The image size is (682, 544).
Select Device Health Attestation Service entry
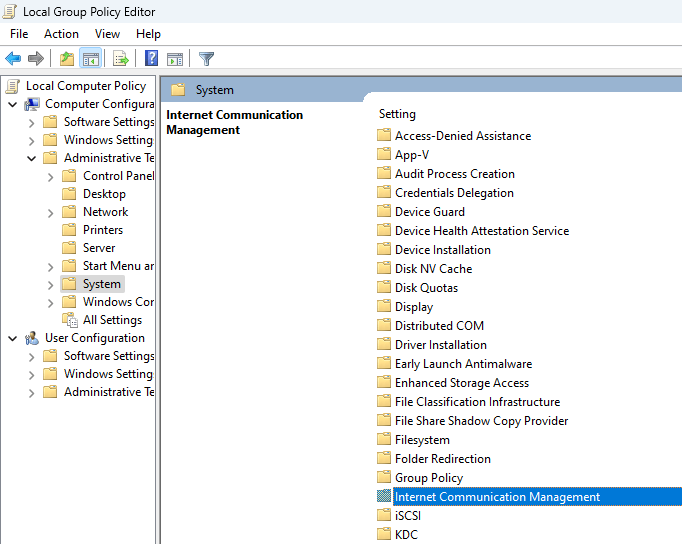point(482,230)
